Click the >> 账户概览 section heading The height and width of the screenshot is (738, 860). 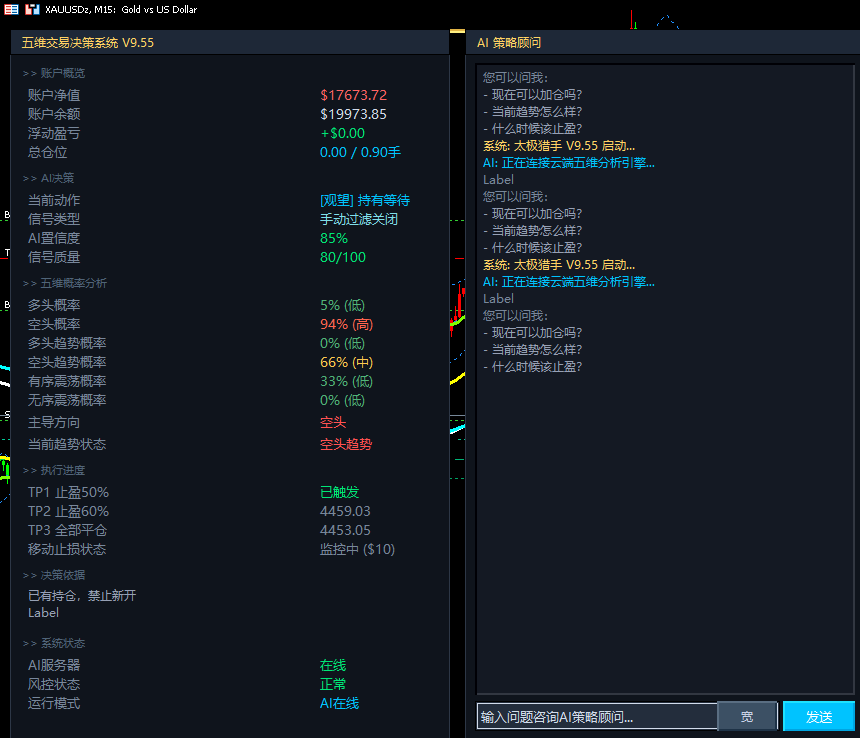54,73
